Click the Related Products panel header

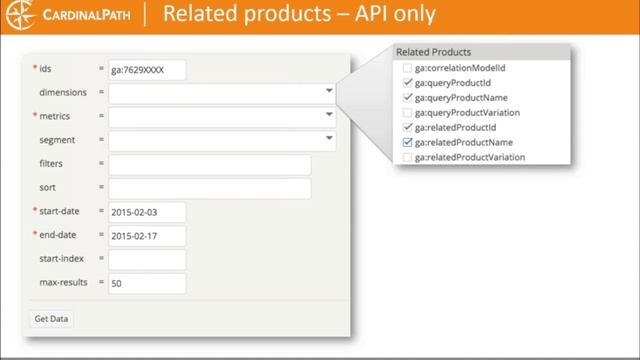point(482,52)
